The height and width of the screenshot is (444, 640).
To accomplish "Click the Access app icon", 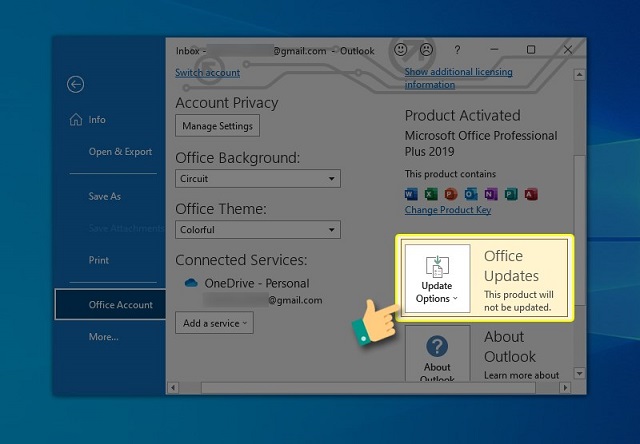I will pos(531,194).
